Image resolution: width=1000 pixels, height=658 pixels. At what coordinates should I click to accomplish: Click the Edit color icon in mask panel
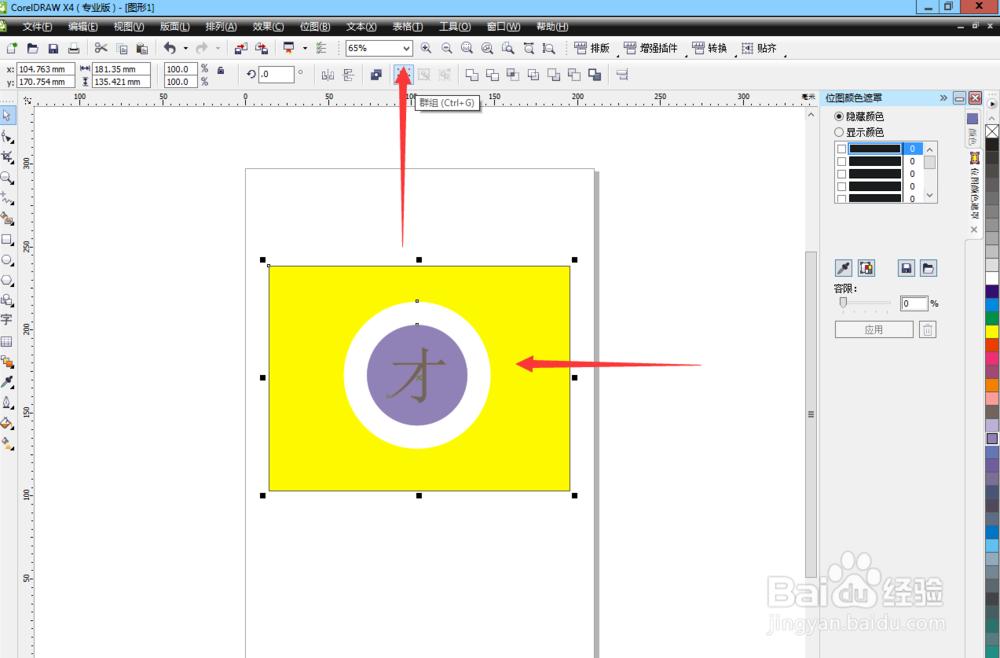tap(866, 268)
